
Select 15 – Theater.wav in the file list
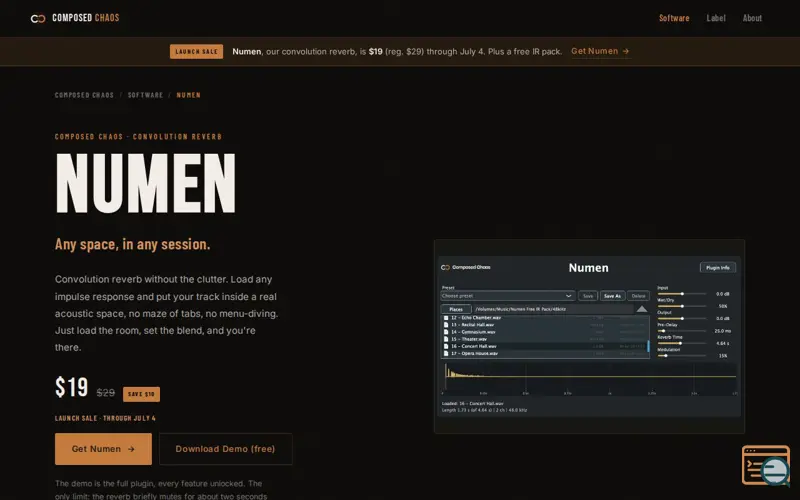click(545, 339)
